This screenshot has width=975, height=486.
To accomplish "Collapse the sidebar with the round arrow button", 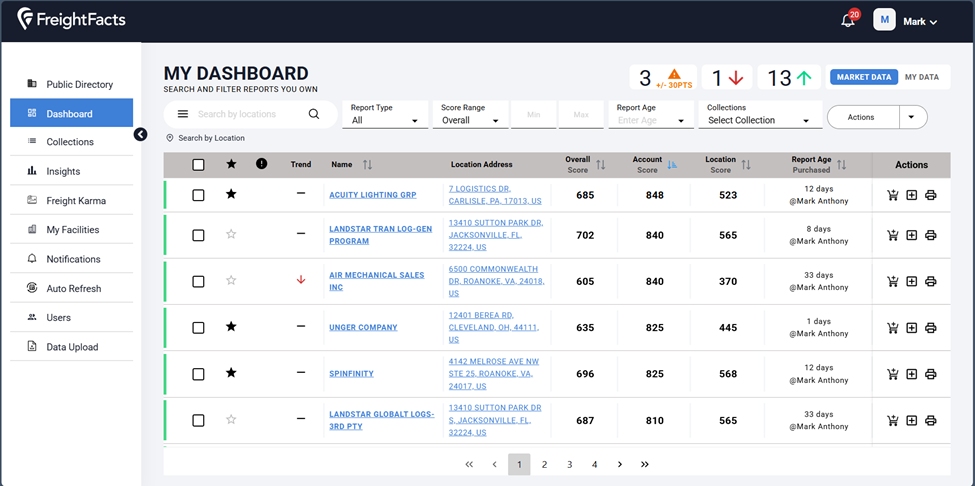I will 141,134.
